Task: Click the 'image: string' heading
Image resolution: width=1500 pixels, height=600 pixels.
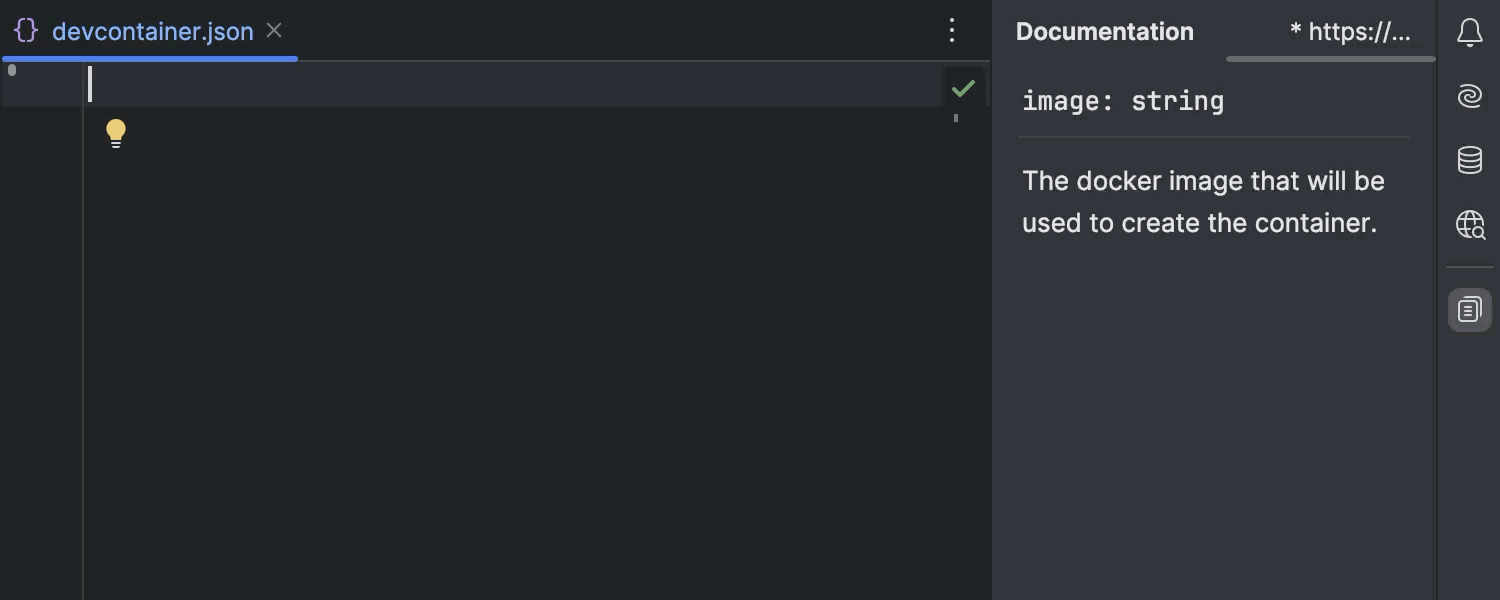Action: 1123,101
